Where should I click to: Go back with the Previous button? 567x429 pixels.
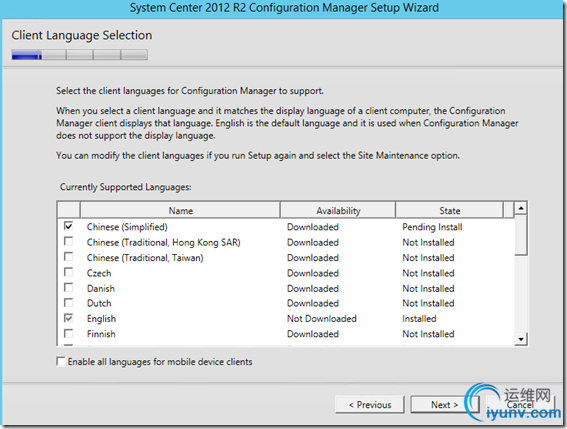point(370,404)
